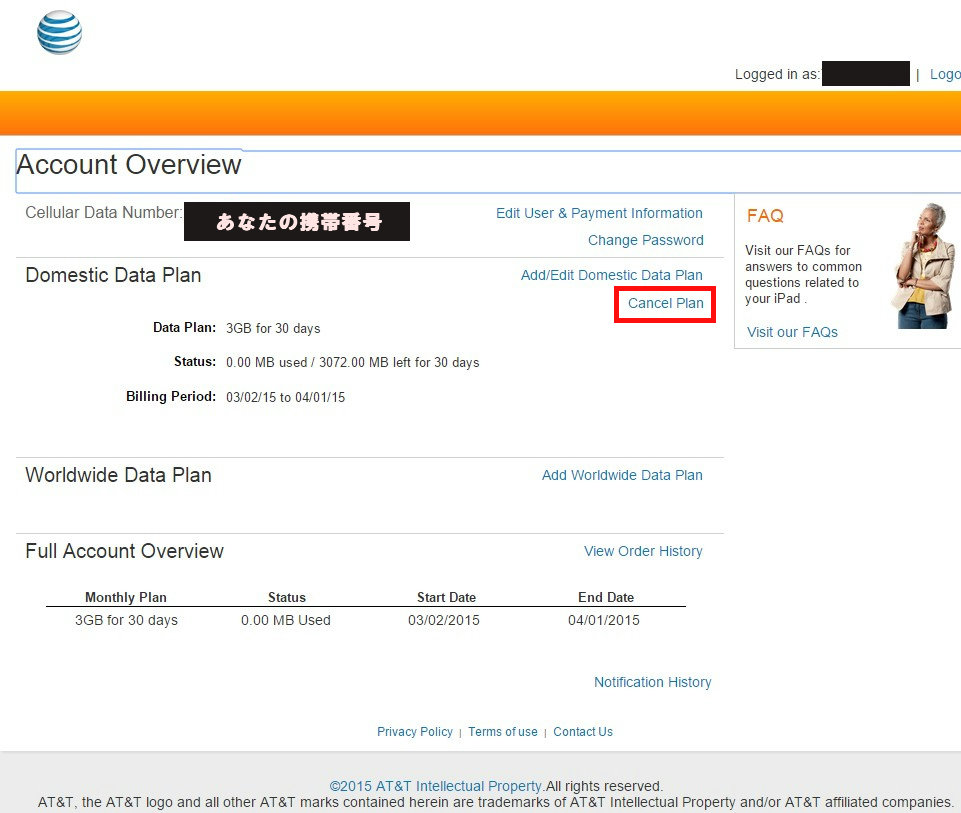The image size is (961, 813).
Task: Click the billing period '03/02/15 to 04/01/15'
Action: [x=285, y=397]
